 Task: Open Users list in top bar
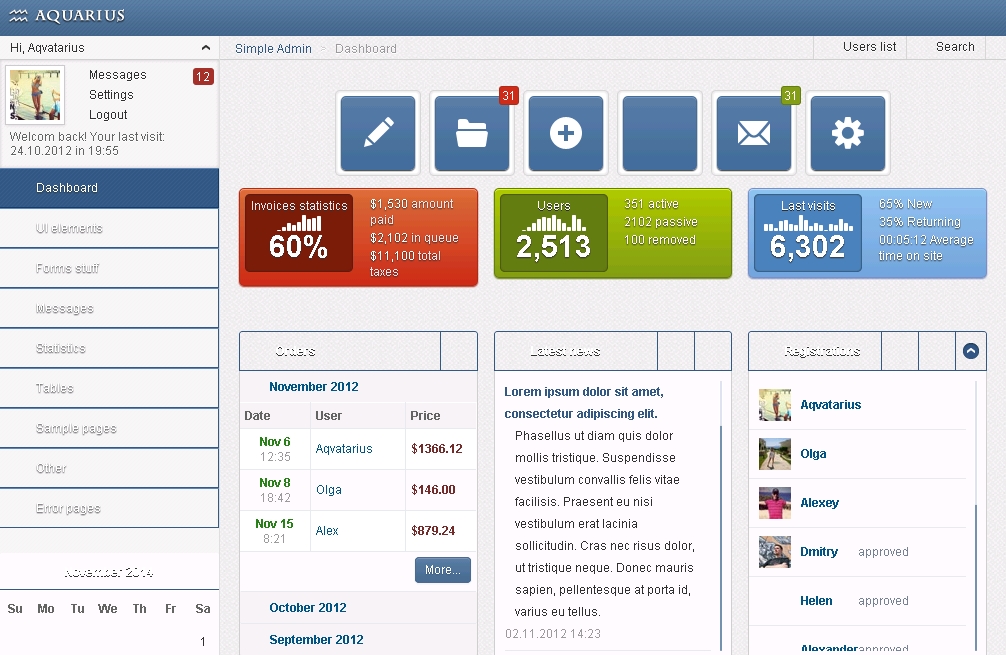coord(869,47)
